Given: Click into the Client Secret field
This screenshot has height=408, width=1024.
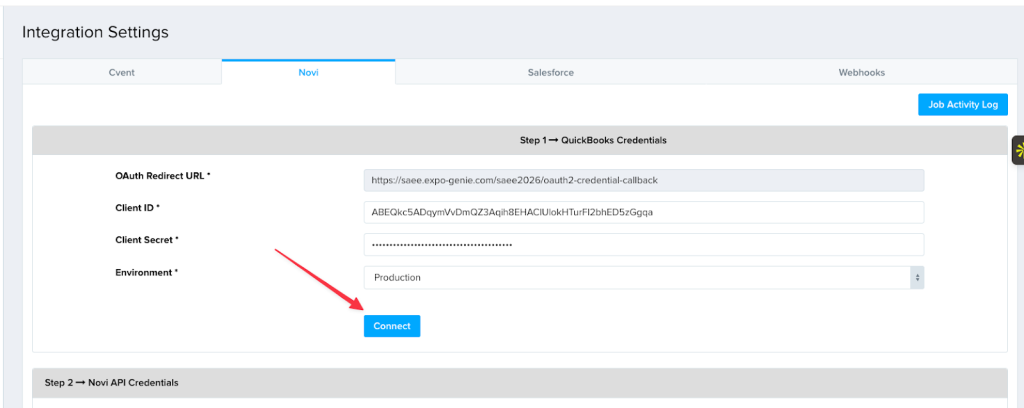Looking at the screenshot, I should pos(643,245).
